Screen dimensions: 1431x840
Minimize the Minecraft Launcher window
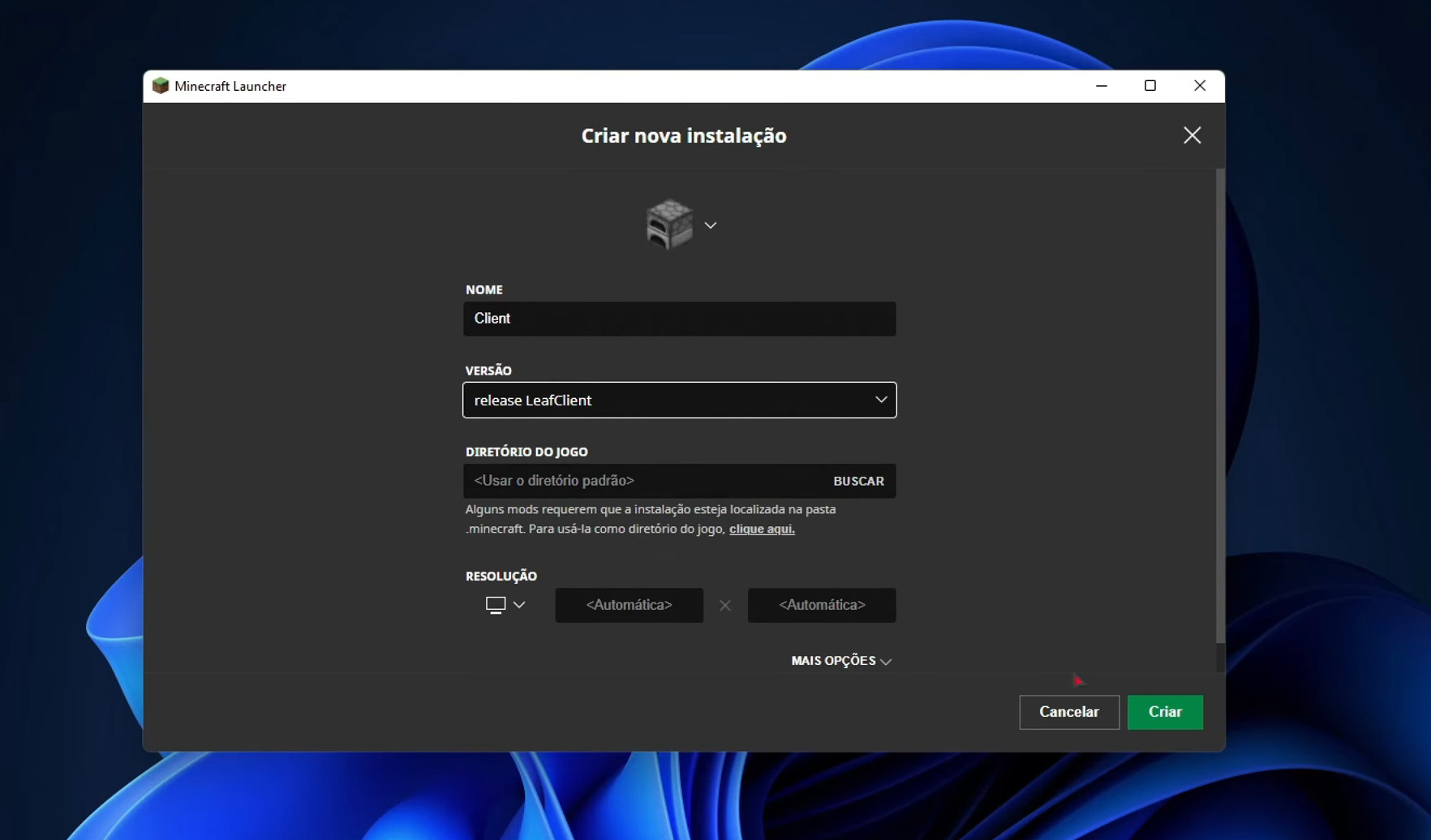click(x=1101, y=86)
